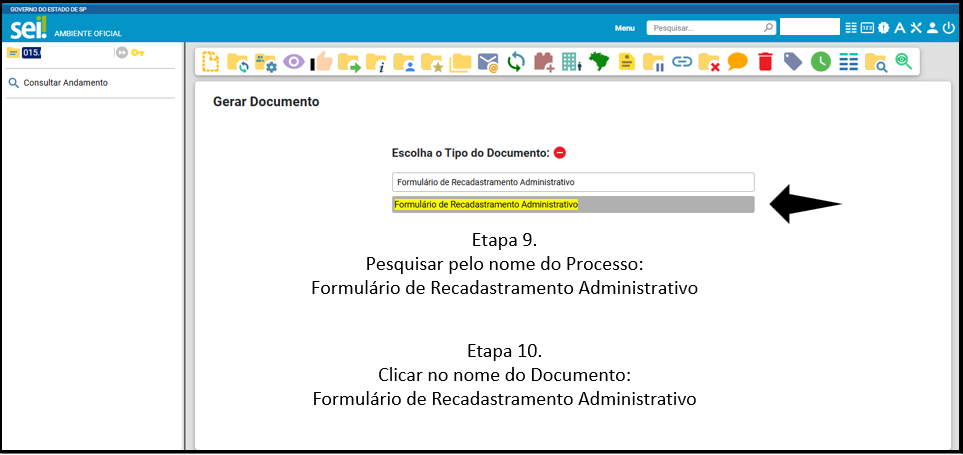
Task: Click the blue chain link icon
Action: click(x=682, y=62)
